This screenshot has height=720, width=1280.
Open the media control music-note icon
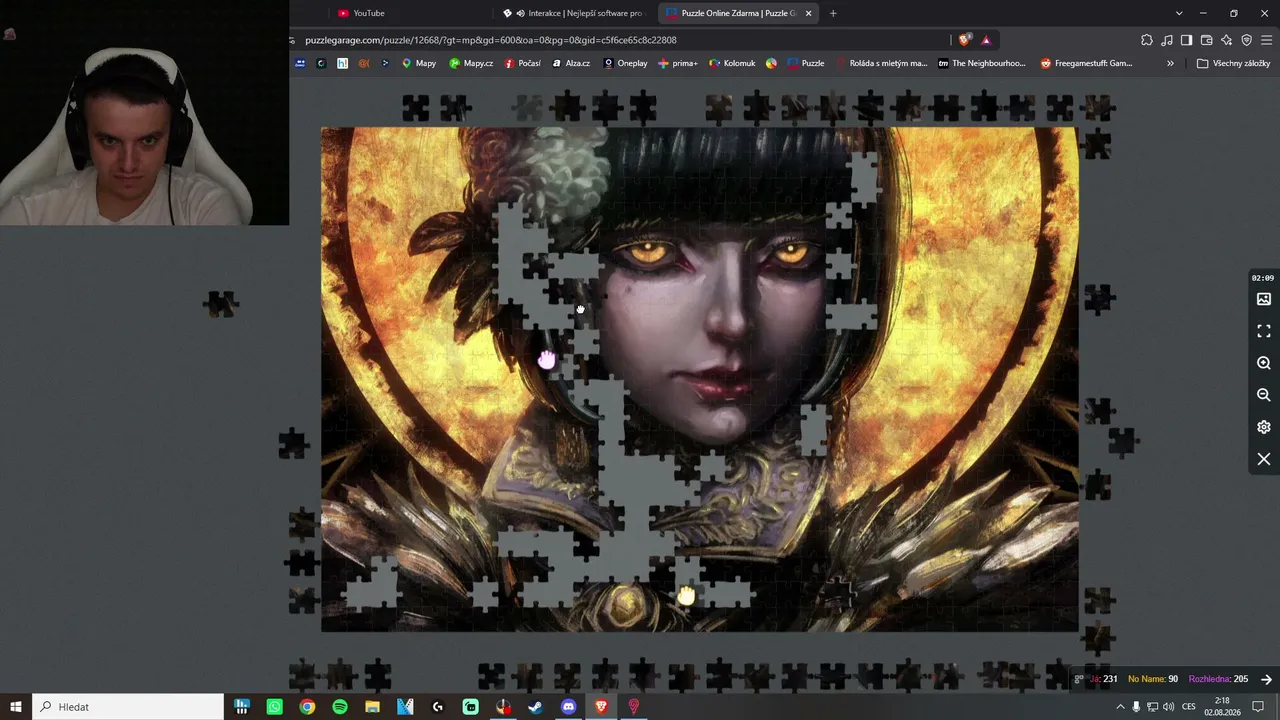click(x=1167, y=40)
